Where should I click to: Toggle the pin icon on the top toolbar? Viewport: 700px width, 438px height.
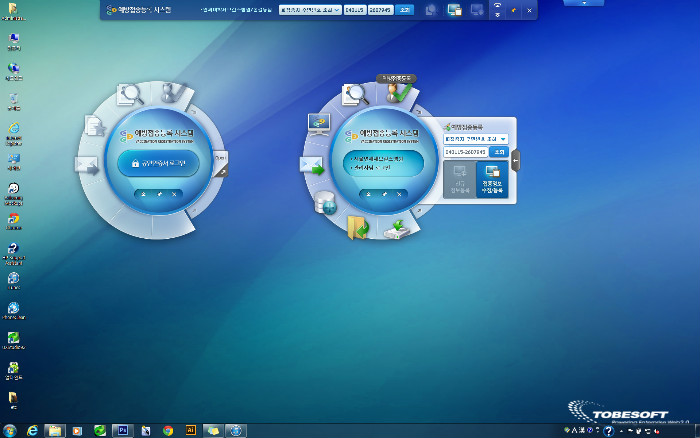(x=513, y=10)
